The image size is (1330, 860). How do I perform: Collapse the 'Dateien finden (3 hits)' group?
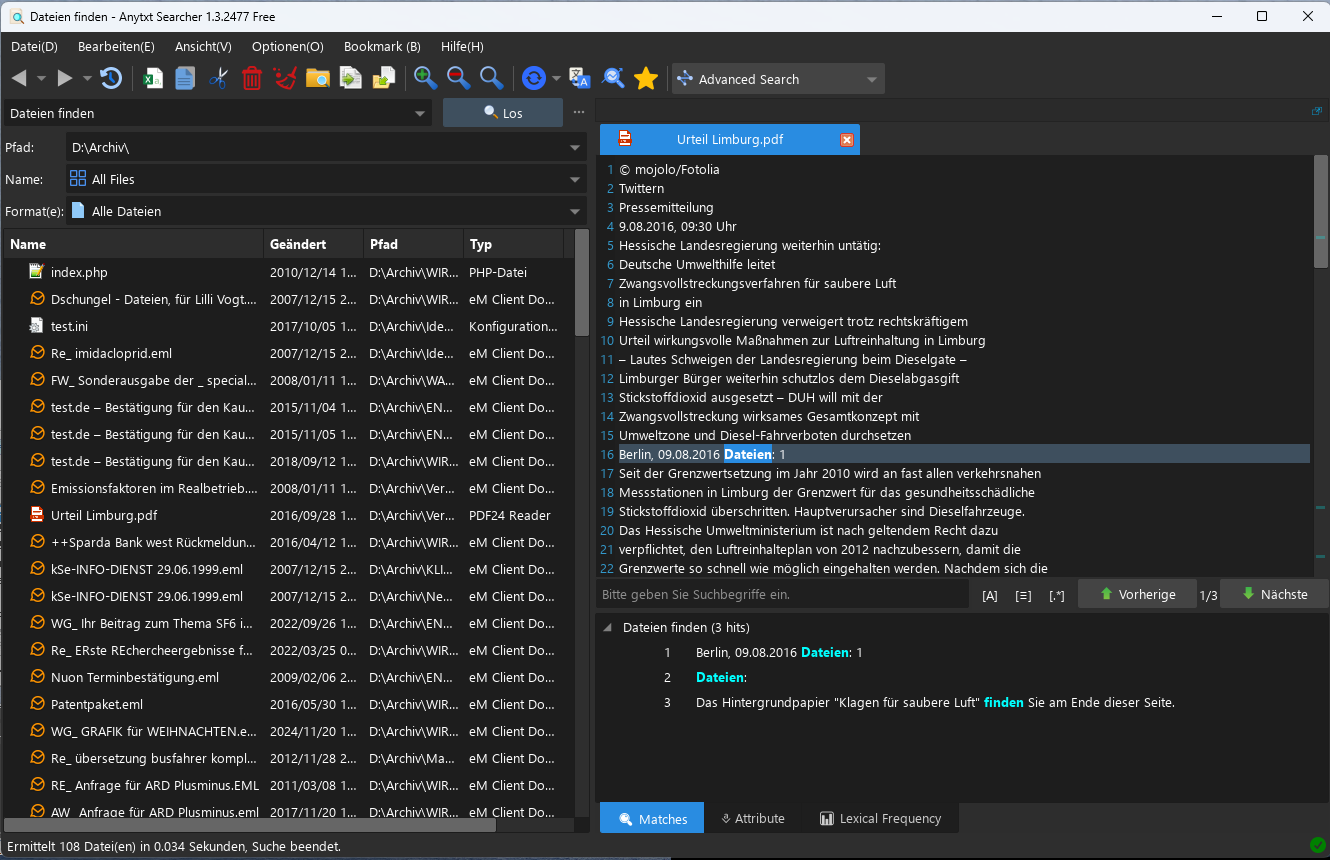(608, 628)
